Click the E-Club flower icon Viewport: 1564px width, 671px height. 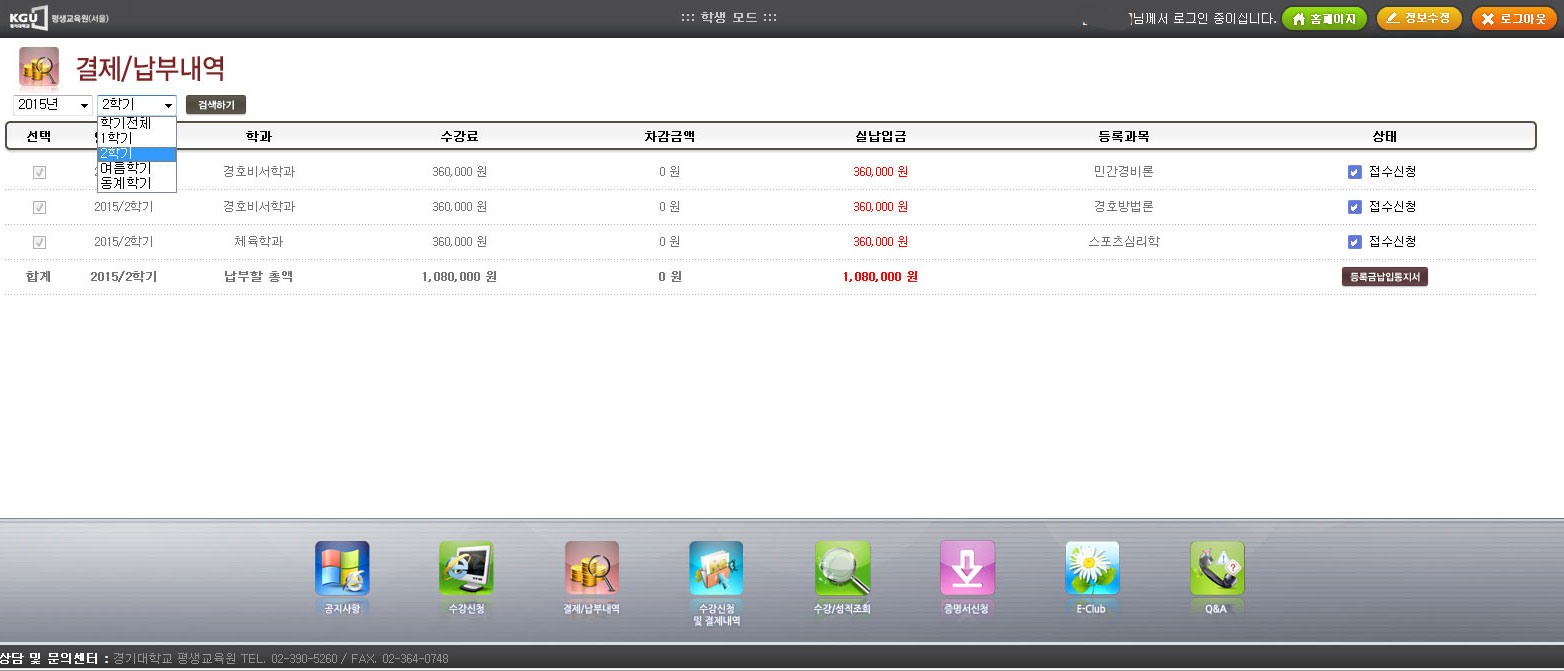1092,568
